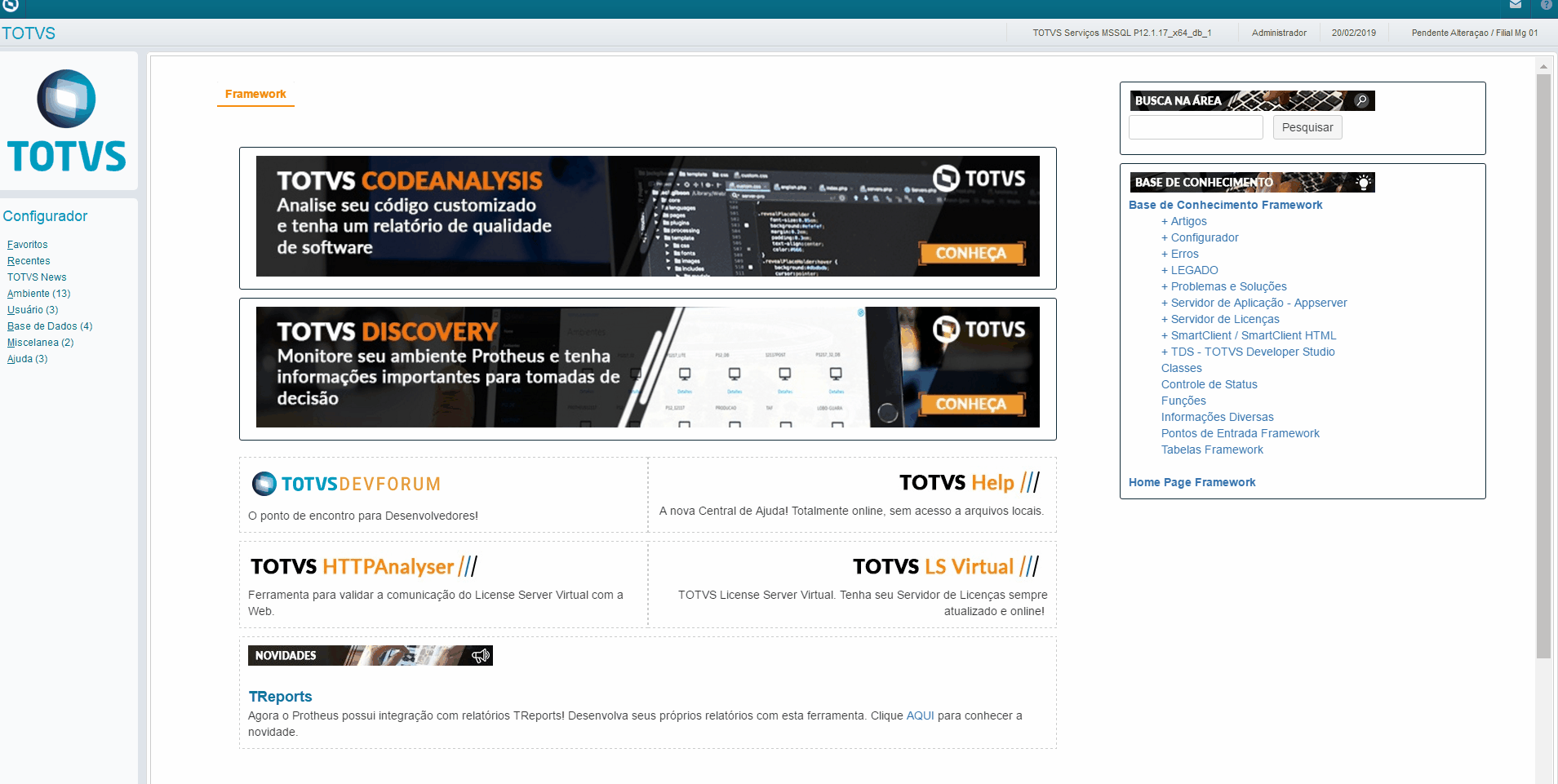Open the TOTVS HTTPAnalyser heading
Viewport: 1558px width, 784px height.
click(x=364, y=566)
